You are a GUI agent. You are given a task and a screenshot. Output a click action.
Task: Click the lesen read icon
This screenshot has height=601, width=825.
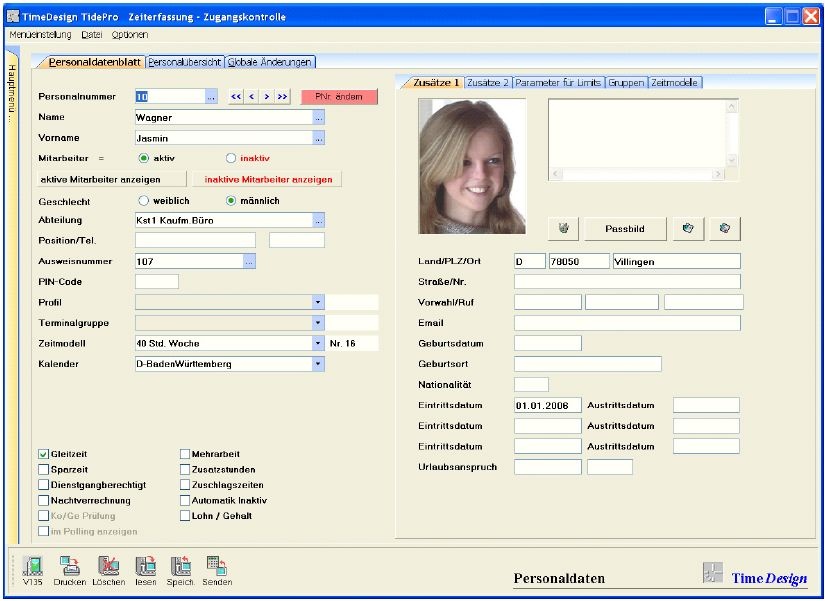(x=146, y=565)
